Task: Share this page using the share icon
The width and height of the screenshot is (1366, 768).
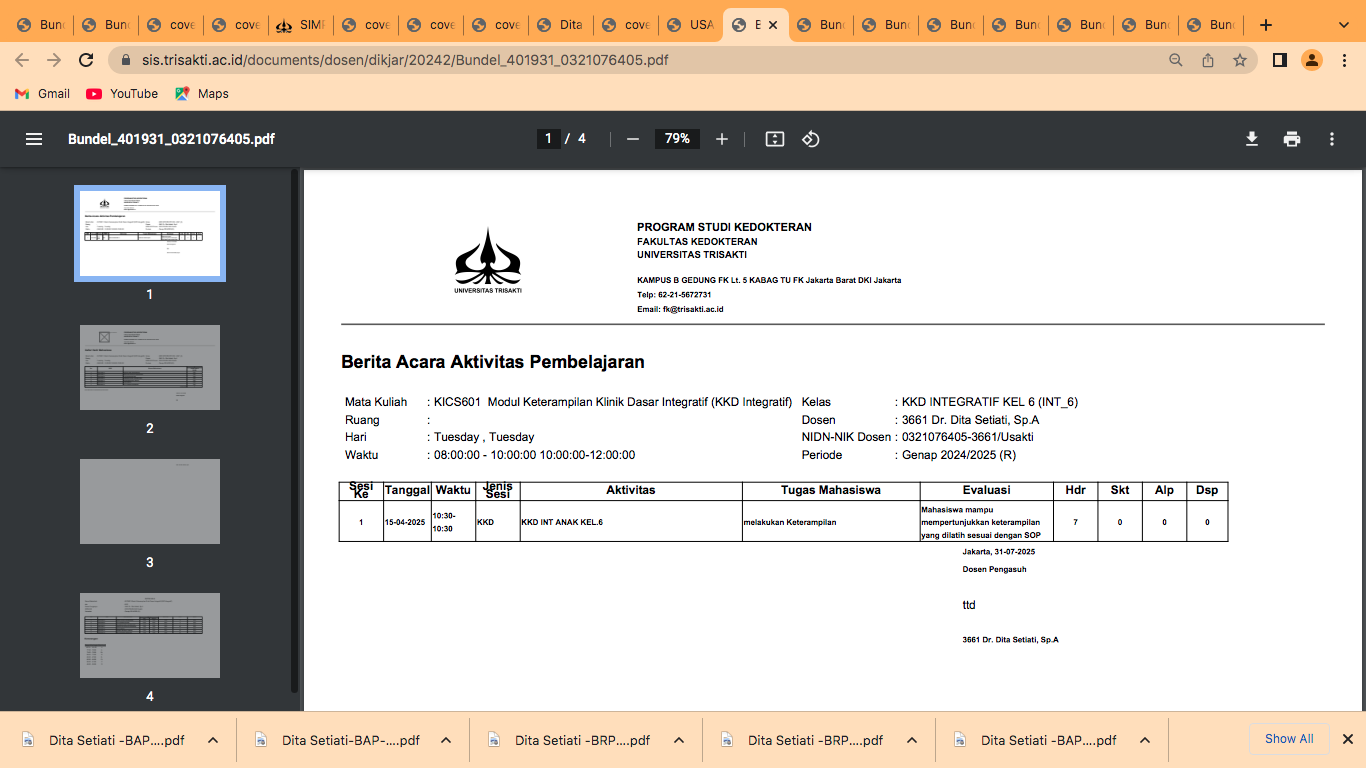Action: 1208,60
